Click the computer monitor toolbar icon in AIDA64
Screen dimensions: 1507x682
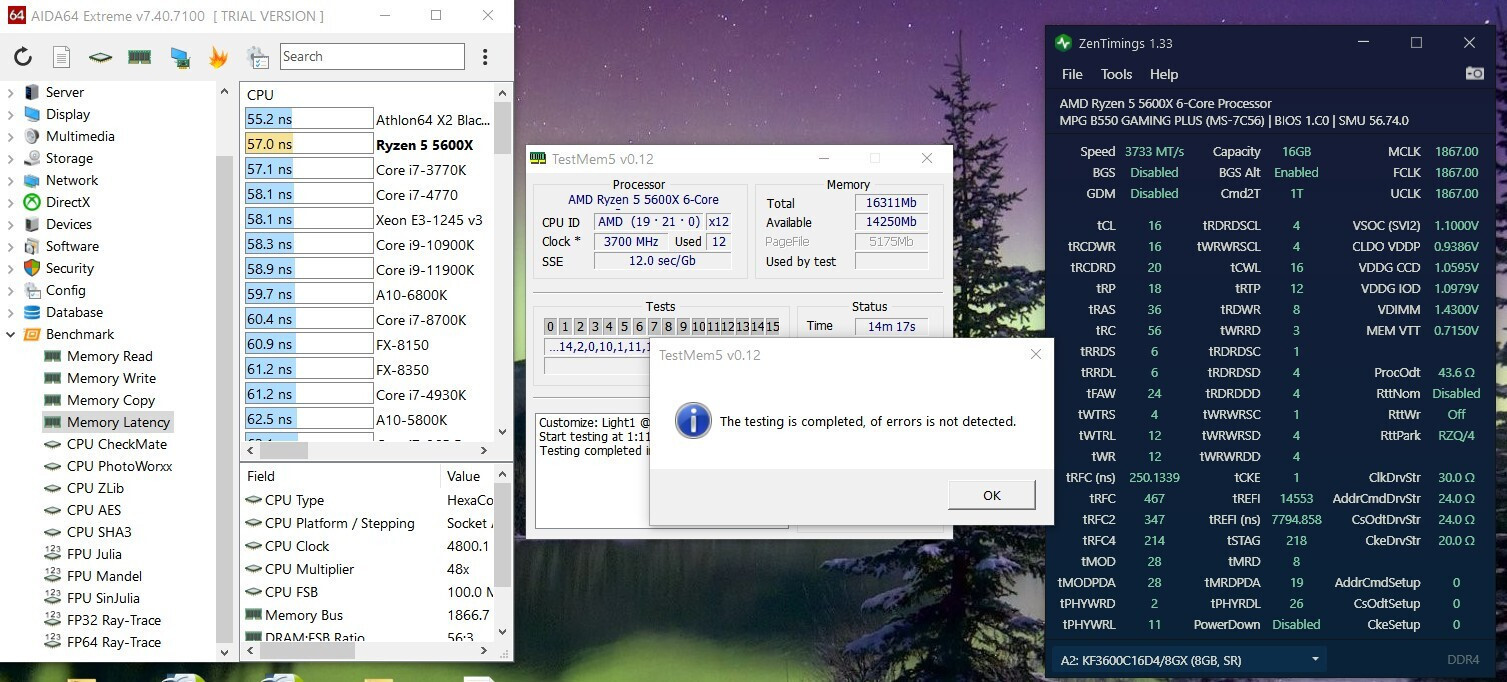pyautogui.click(x=180, y=57)
